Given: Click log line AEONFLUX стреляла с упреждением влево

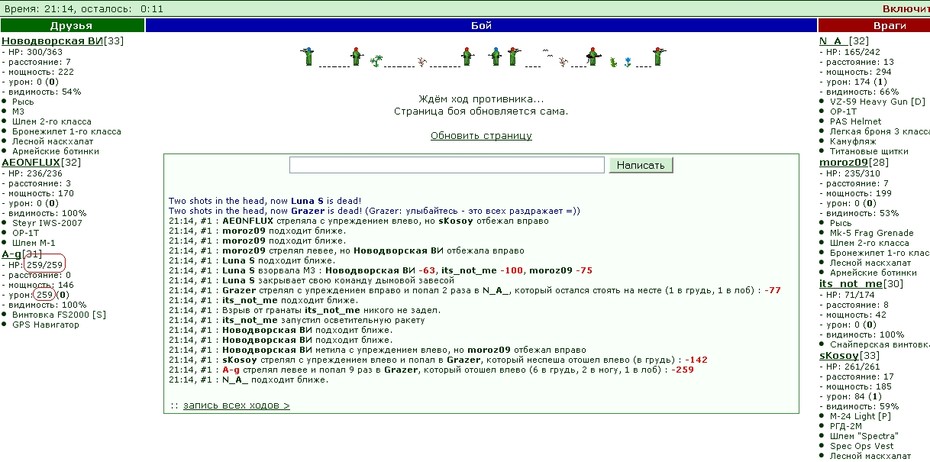Looking at the screenshot, I should tap(358, 221).
